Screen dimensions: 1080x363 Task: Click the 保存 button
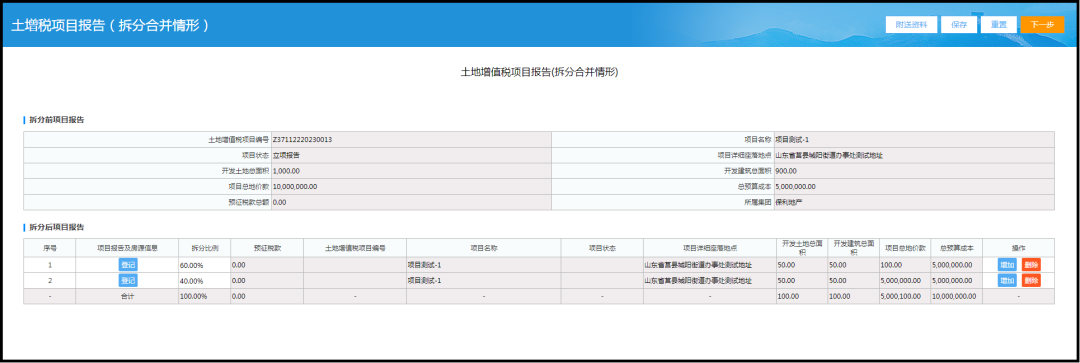point(959,25)
